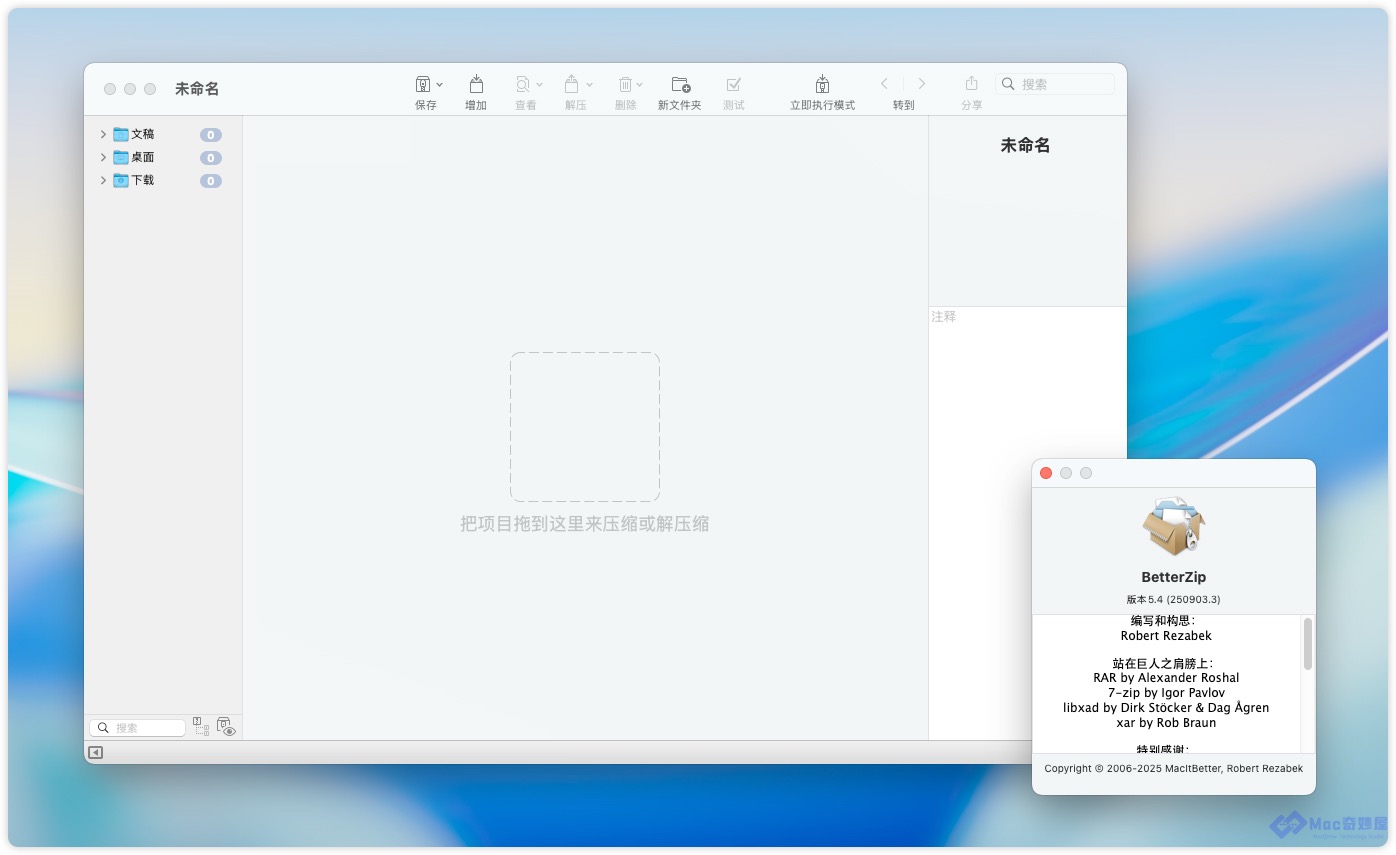Click the back arrow above 转到

pos(884,84)
